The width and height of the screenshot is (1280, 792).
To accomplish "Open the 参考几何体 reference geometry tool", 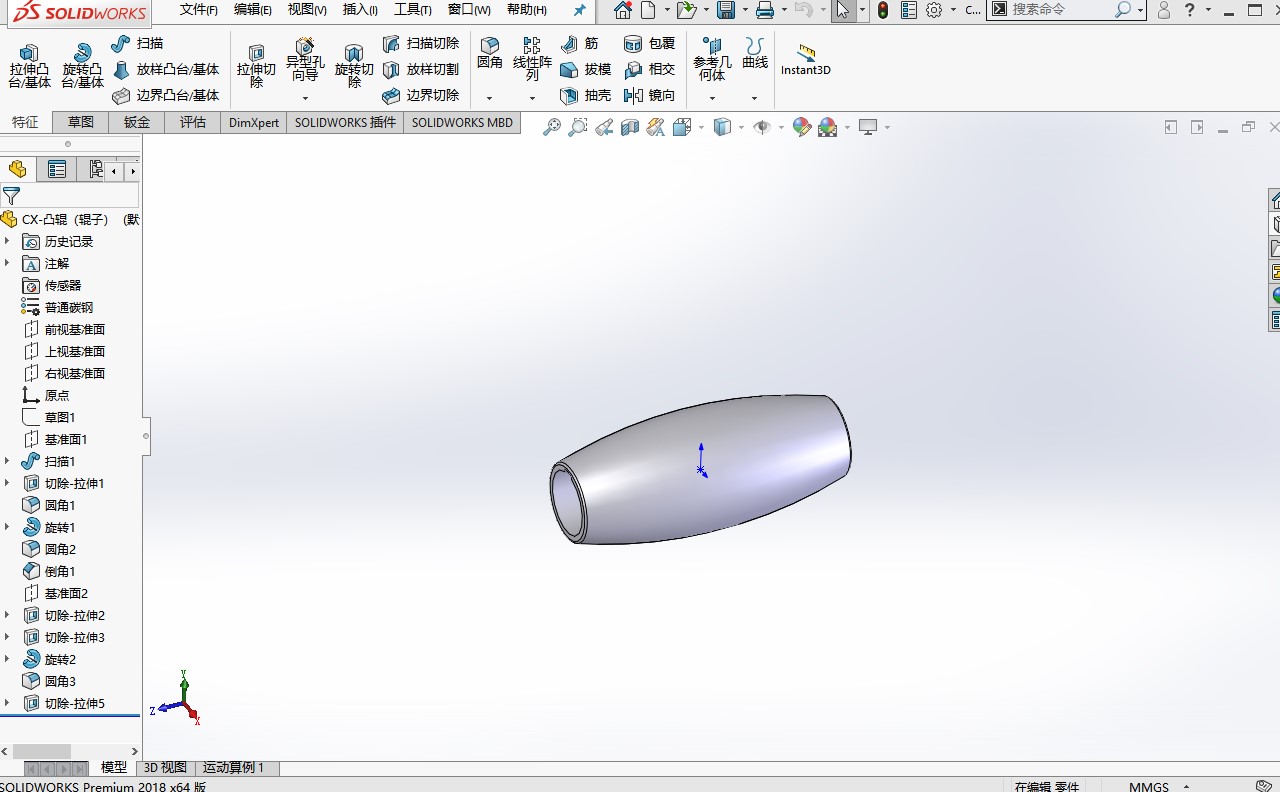I will (712, 60).
